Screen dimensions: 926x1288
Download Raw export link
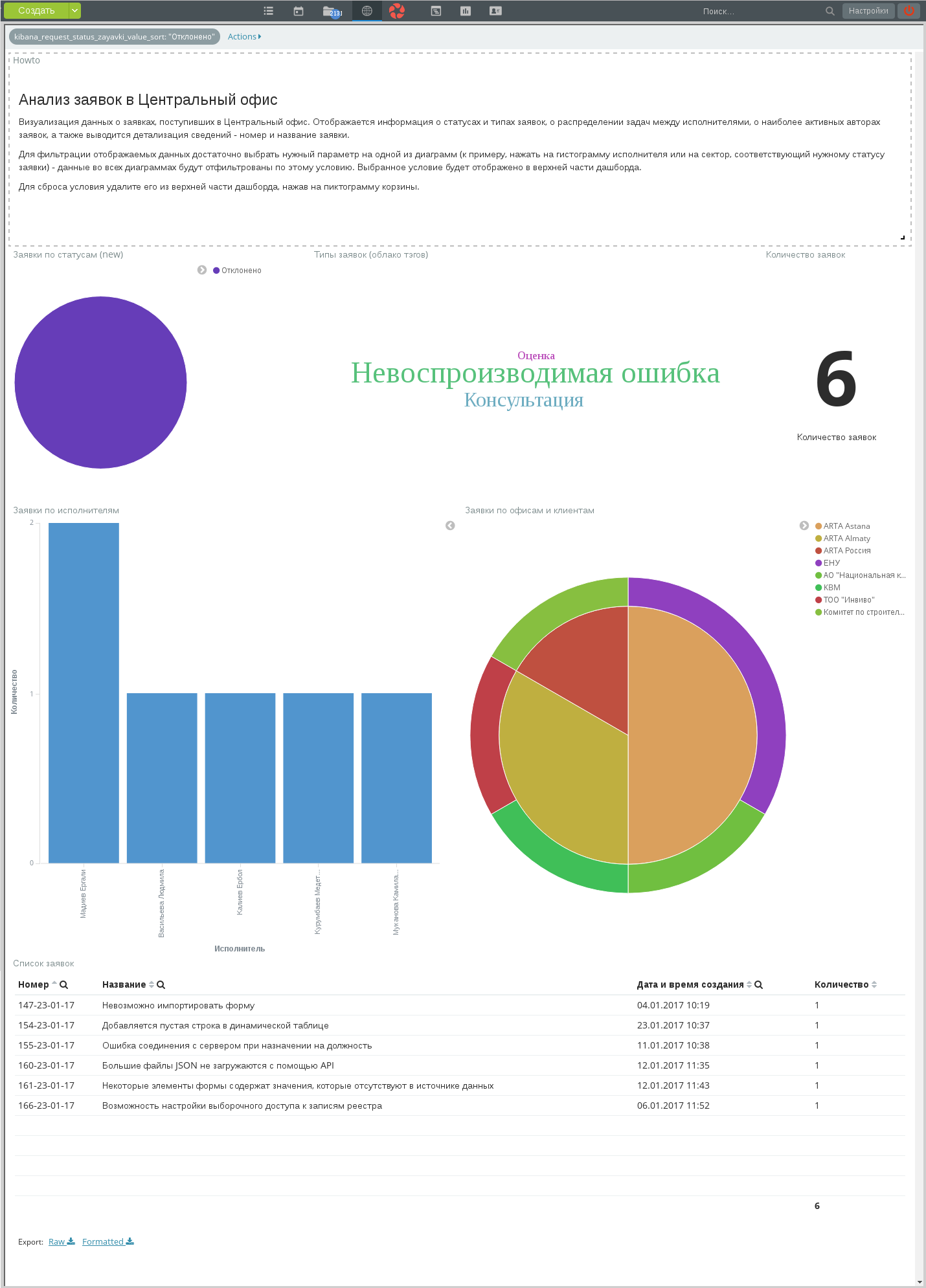[x=62, y=1241]
